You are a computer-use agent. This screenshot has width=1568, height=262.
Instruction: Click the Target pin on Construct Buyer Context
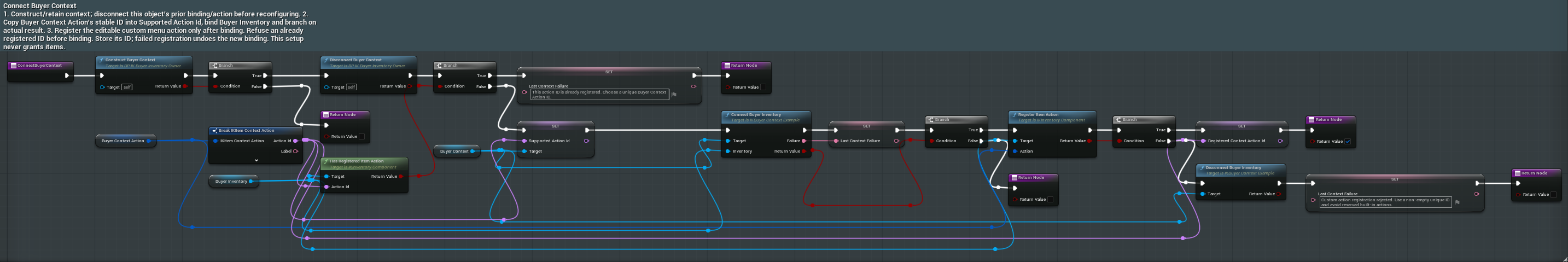pos(102,87)
